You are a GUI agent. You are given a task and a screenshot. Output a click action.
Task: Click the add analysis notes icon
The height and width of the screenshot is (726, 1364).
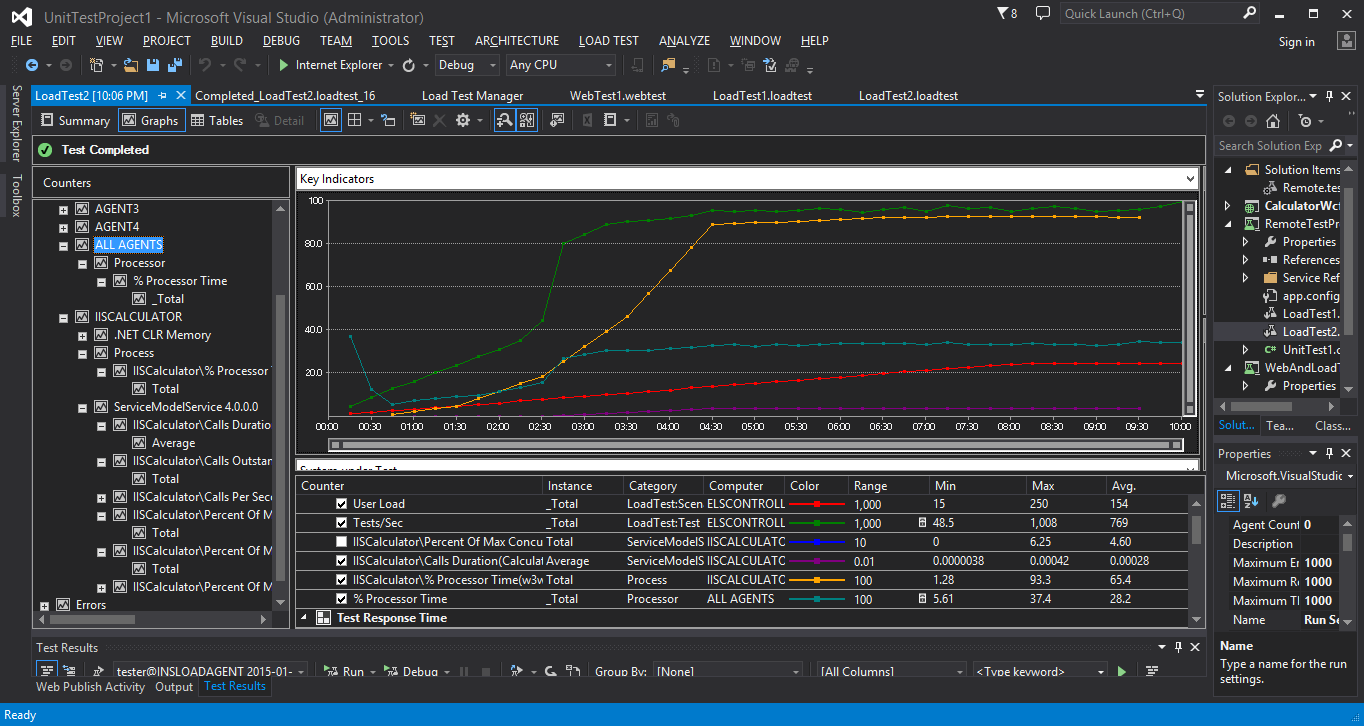coord(557,120)
